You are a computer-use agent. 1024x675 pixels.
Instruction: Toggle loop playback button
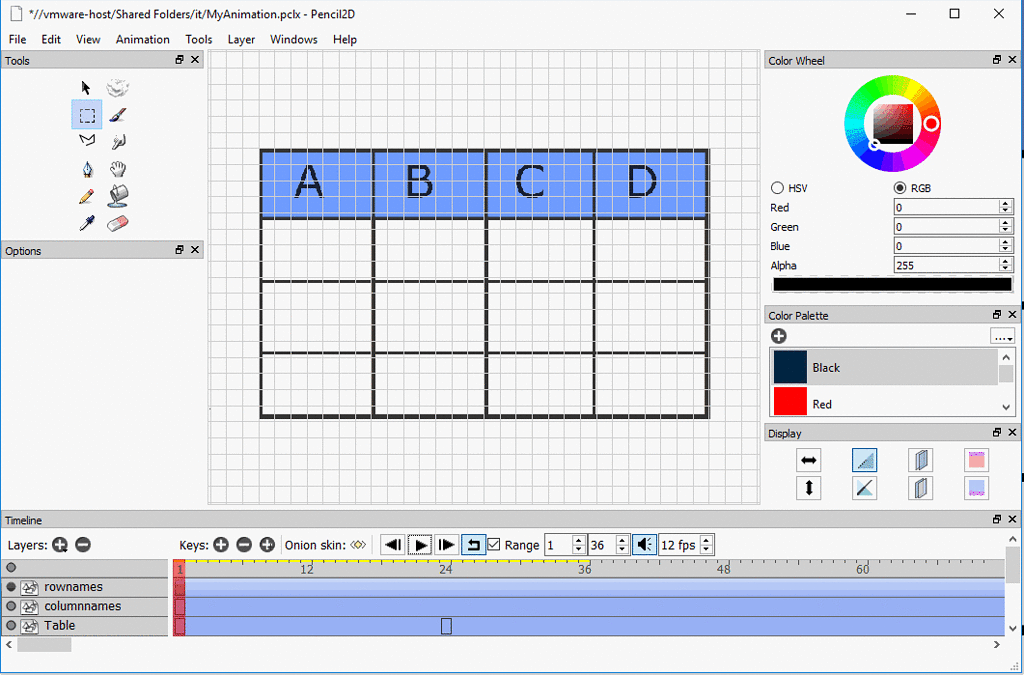[473, 544]
